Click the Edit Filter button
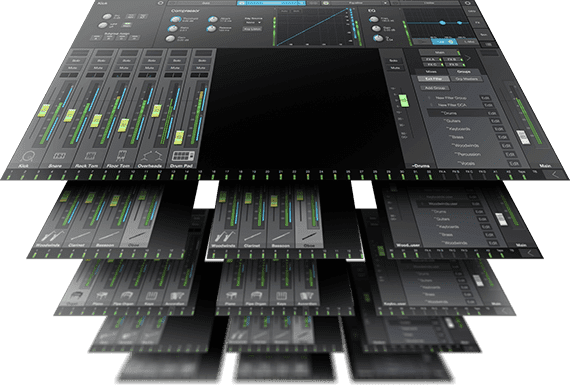 (433, 79)
